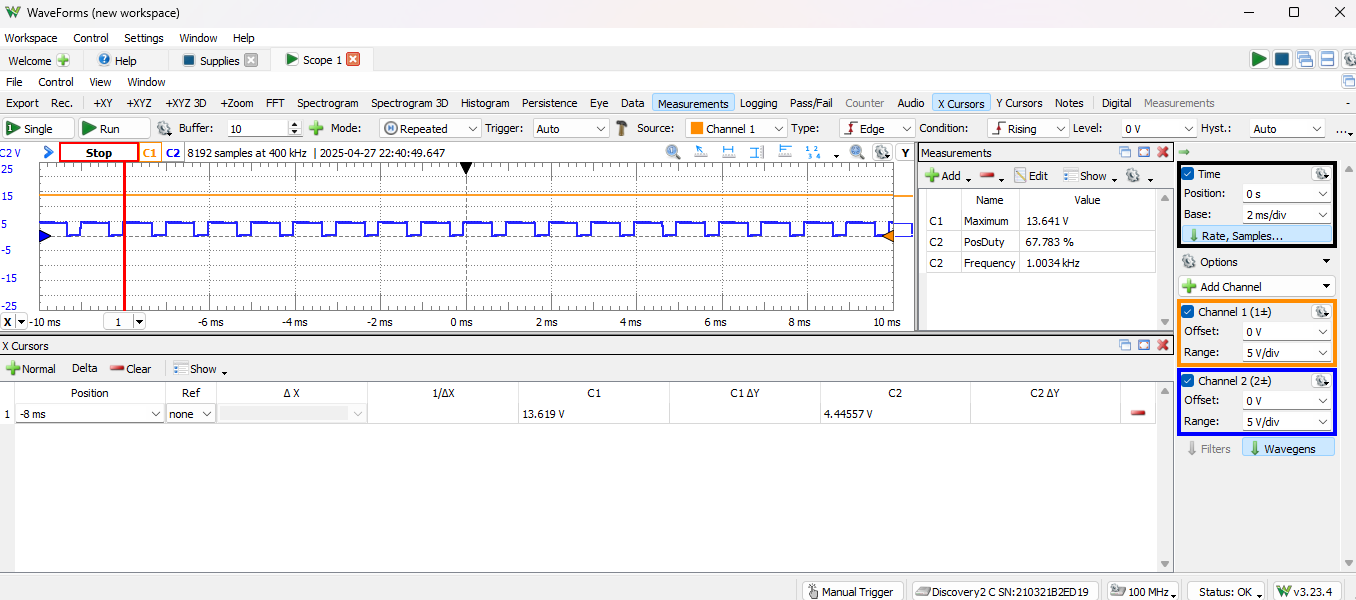Click the digit-format 1 2 3 4 icon
Screen dimensions: 1356x600
(813, 152)
